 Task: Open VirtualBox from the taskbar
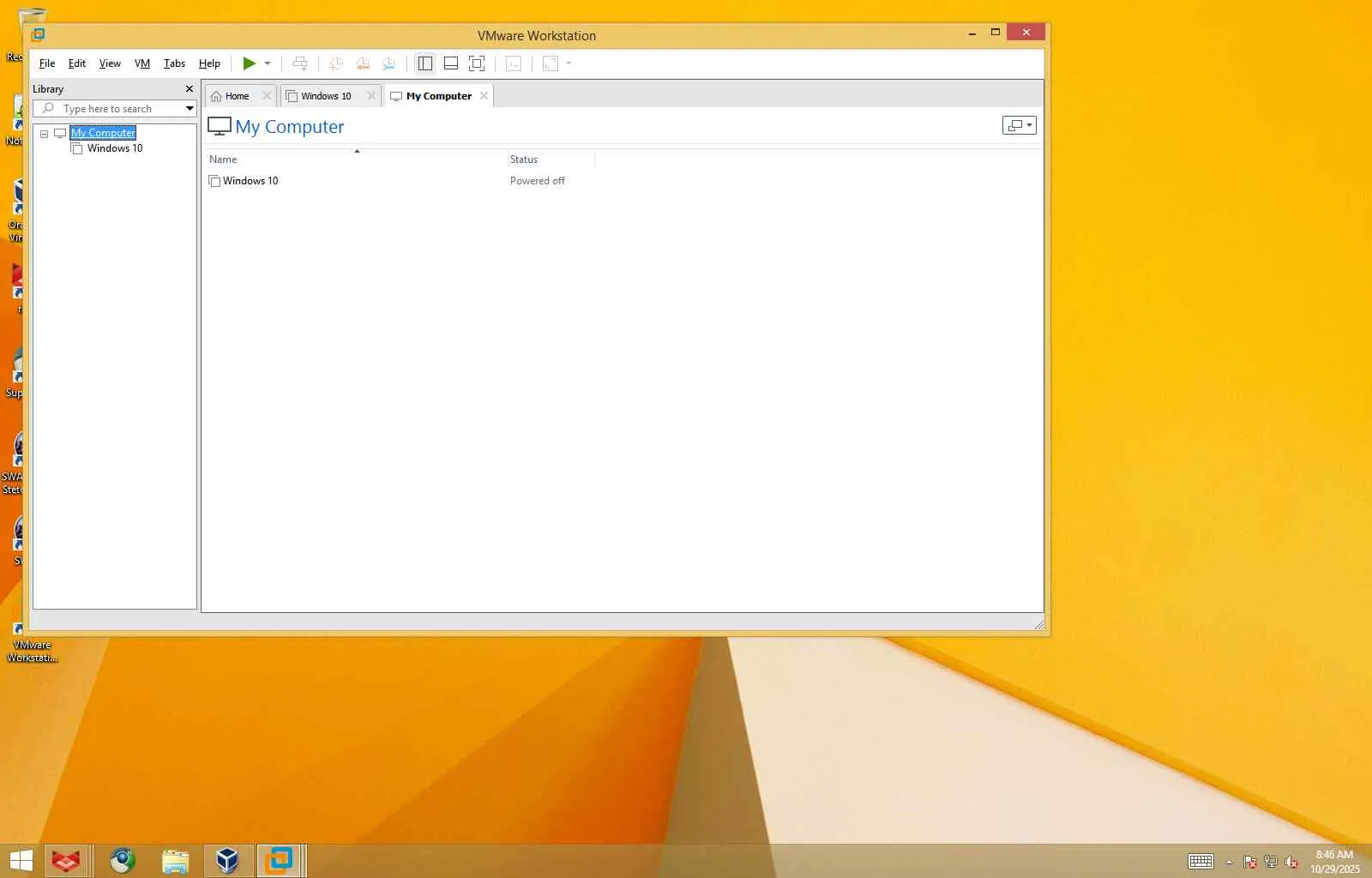227,861
